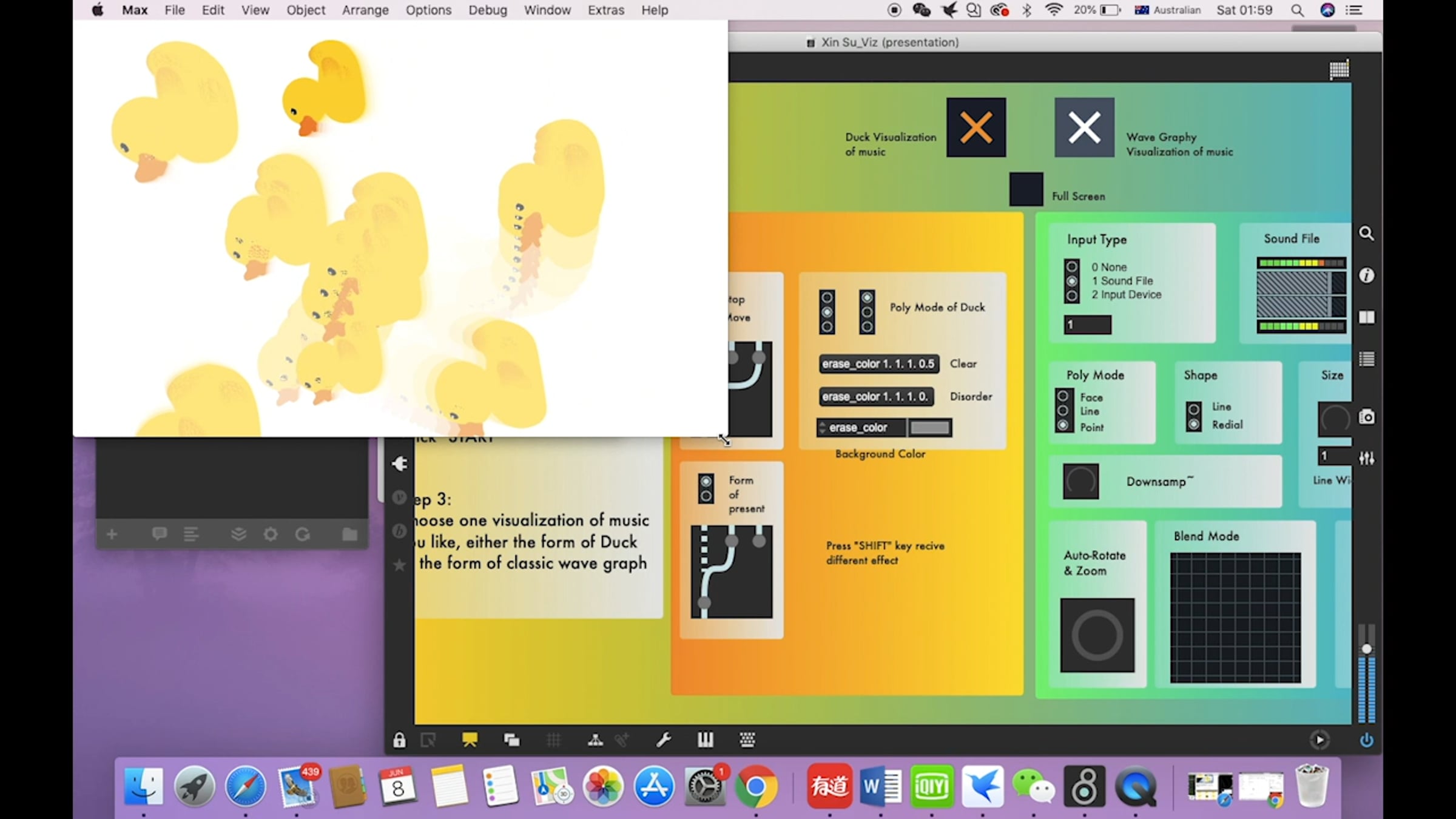1456x819 pixels.
Task: Click the Input Type number box
Action: click(x=1087, y=325)
